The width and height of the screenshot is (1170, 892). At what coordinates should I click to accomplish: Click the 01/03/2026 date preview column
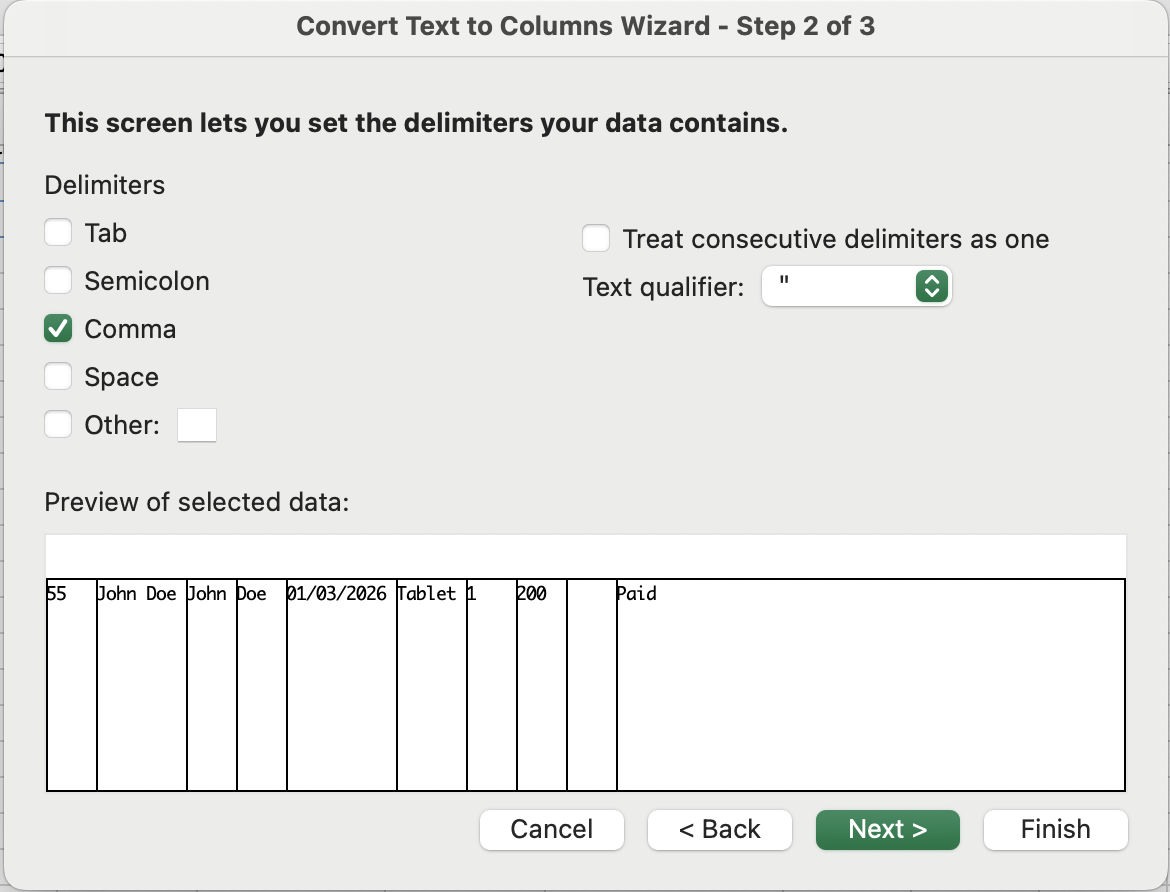pyautogui.click(x=341, y=680)
